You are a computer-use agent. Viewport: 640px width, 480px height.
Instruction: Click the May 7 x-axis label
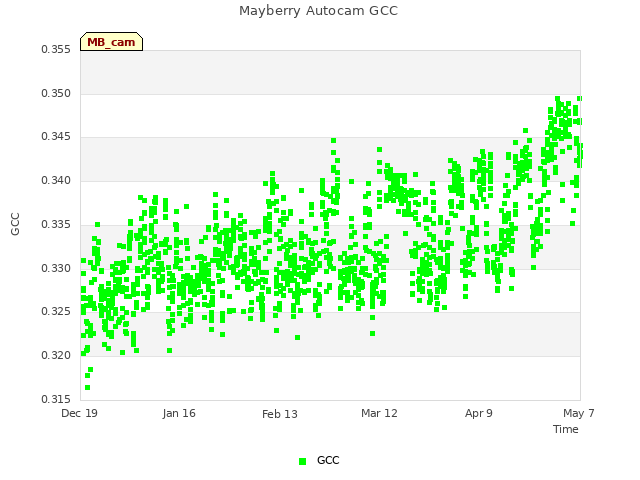[x=578, y=413]
